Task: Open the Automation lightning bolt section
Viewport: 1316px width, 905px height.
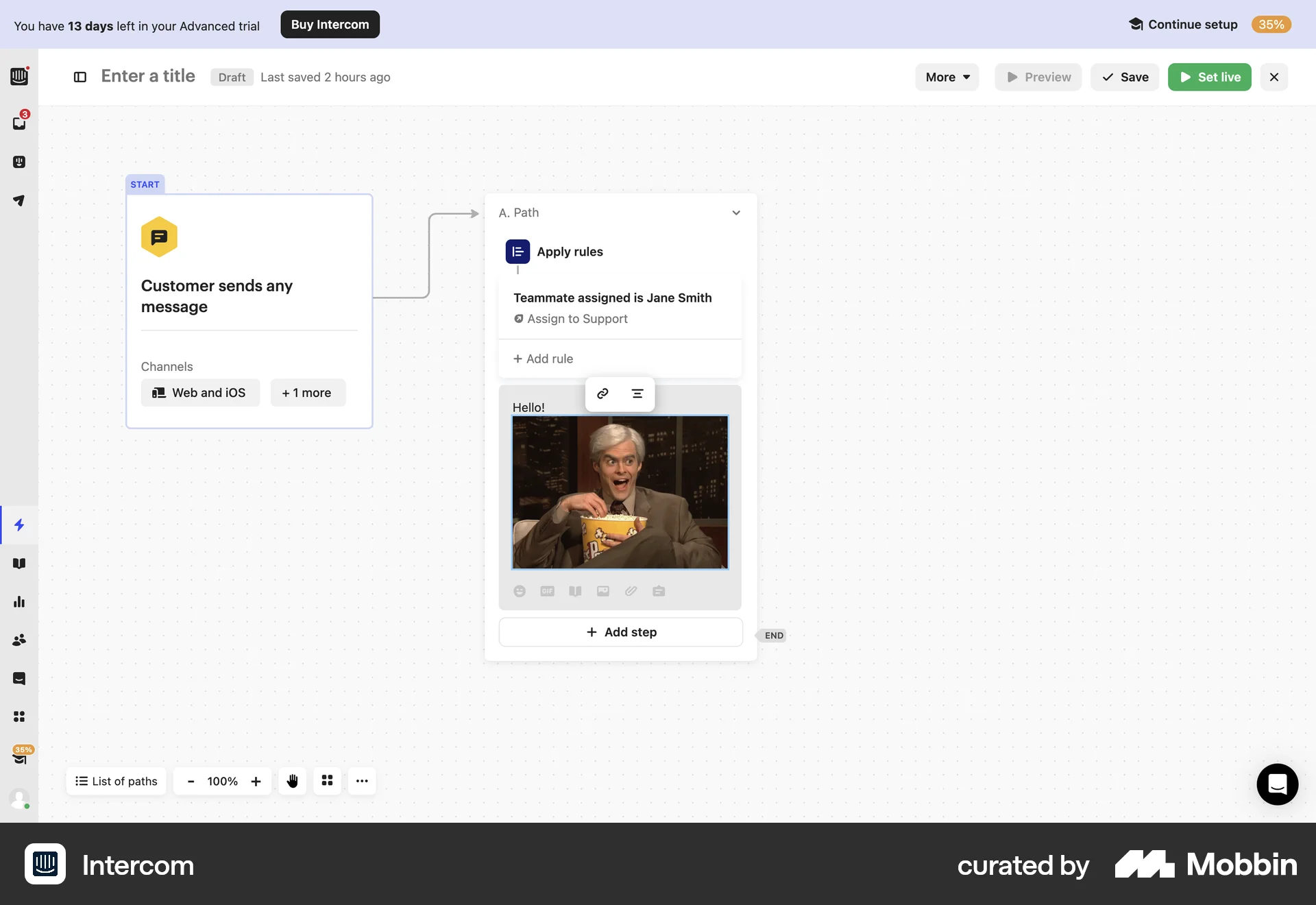Action: [x=19, y=525]
